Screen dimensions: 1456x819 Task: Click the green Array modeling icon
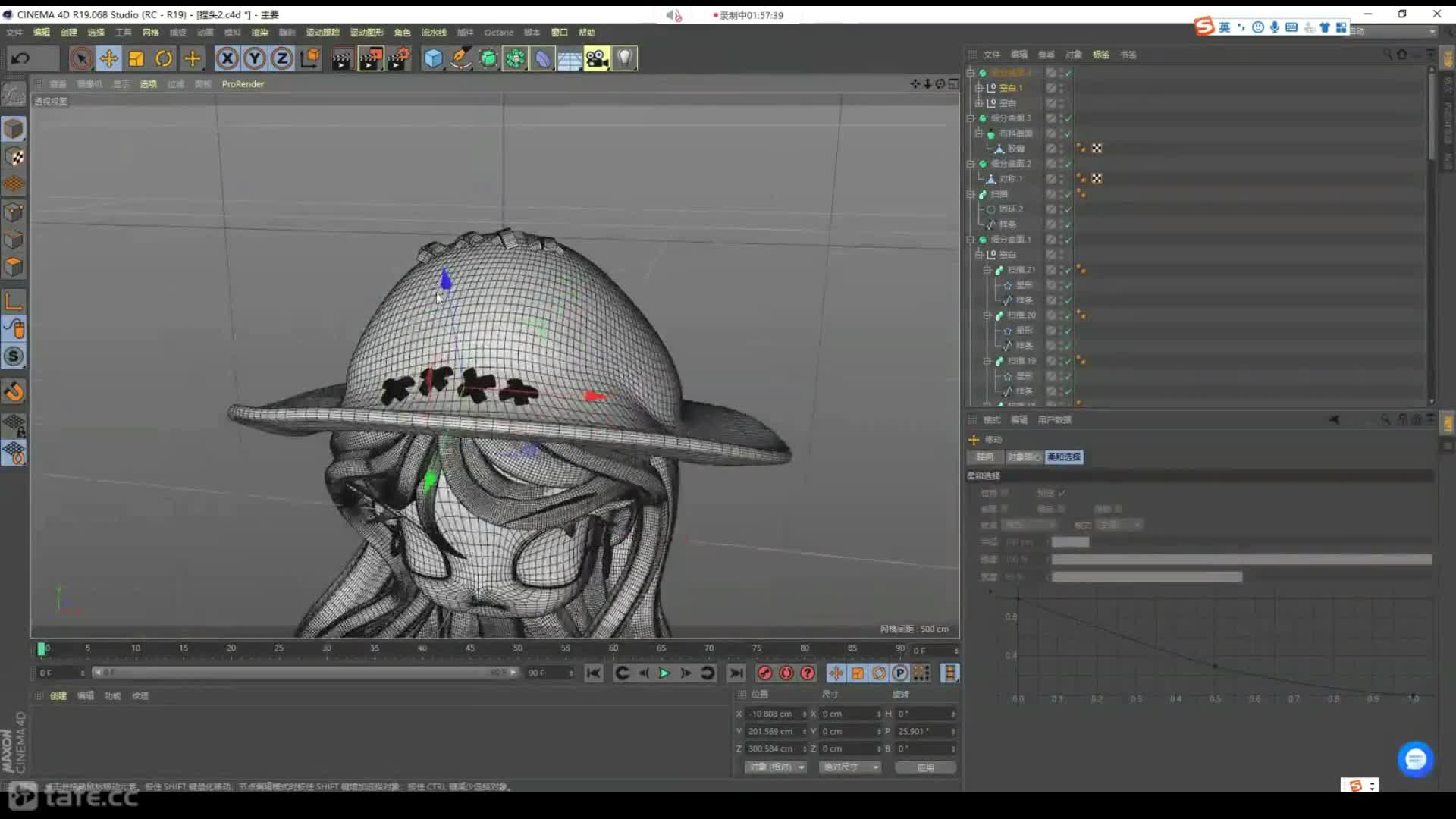(516, 58)
